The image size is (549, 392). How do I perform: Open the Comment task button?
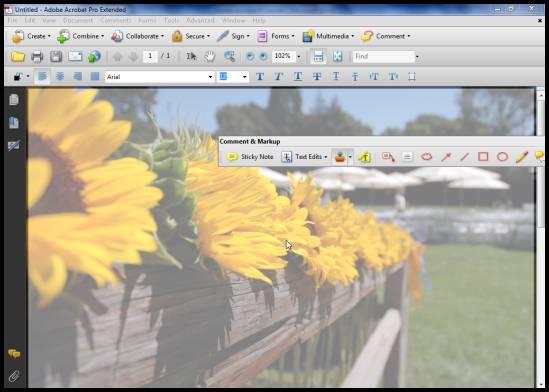tap(385, 36)
